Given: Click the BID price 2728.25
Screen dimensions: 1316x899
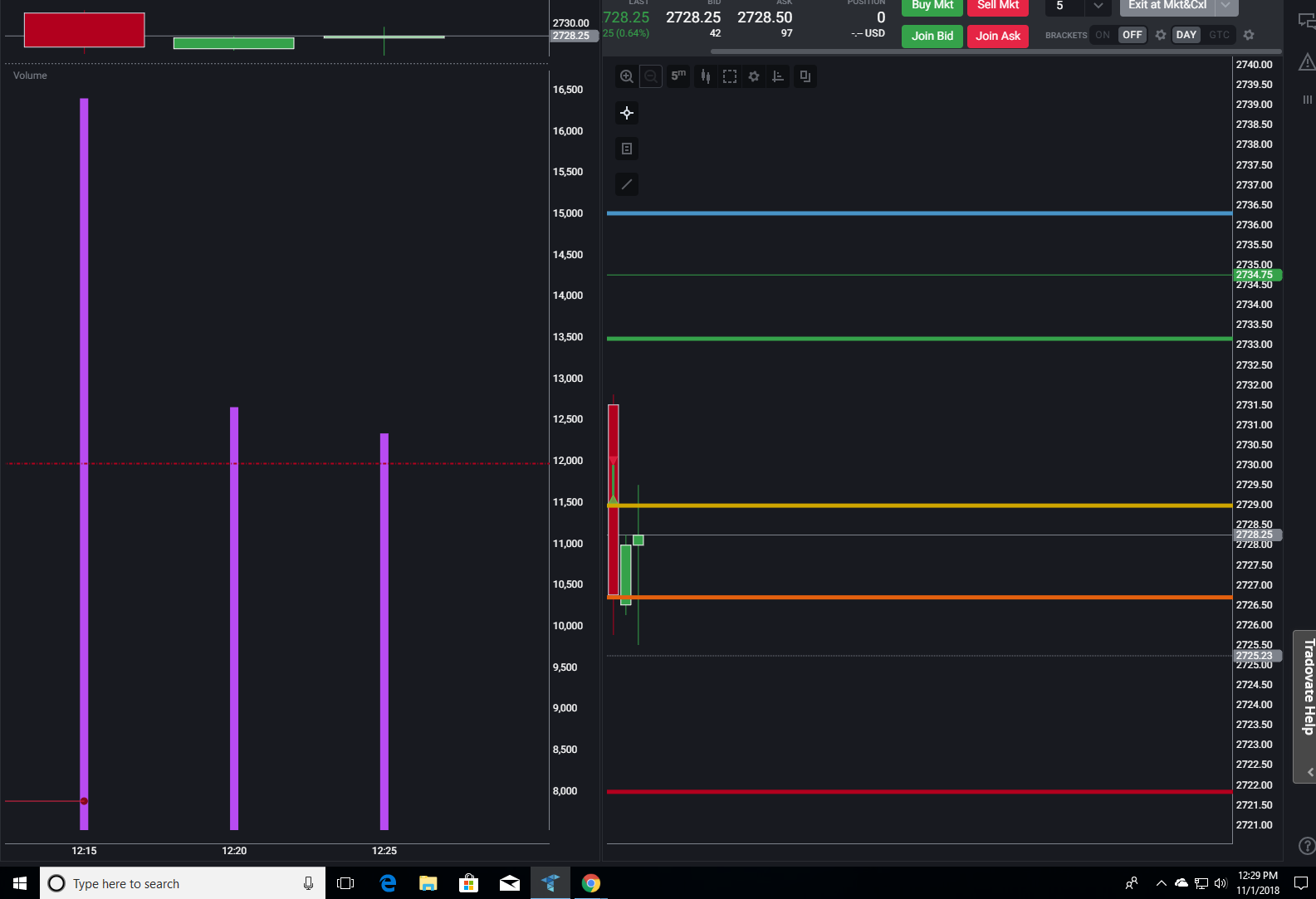Looking at the screenshot, I should tap(693, 17).
